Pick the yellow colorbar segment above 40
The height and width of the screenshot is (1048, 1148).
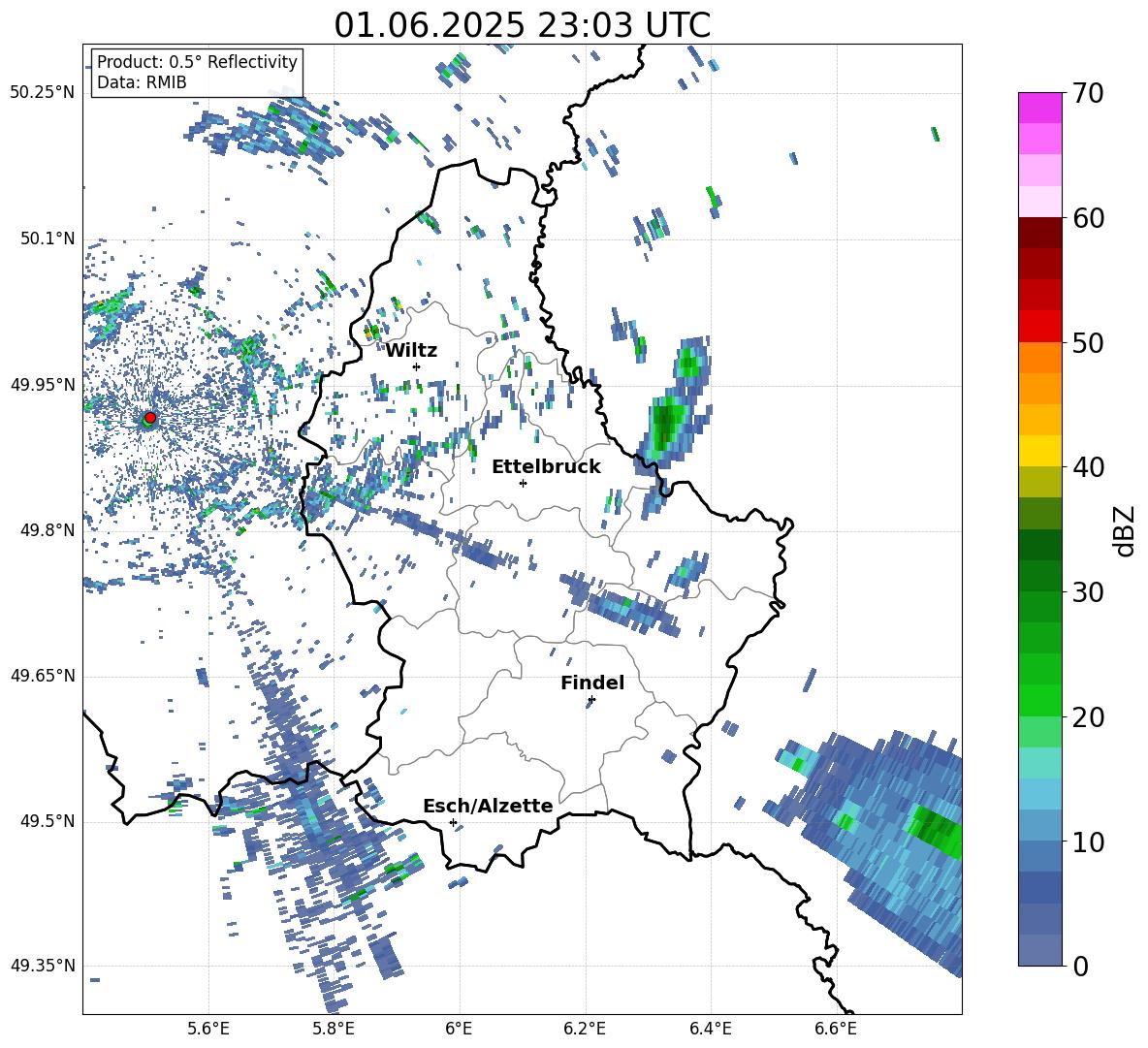[x=1039, y=450]
